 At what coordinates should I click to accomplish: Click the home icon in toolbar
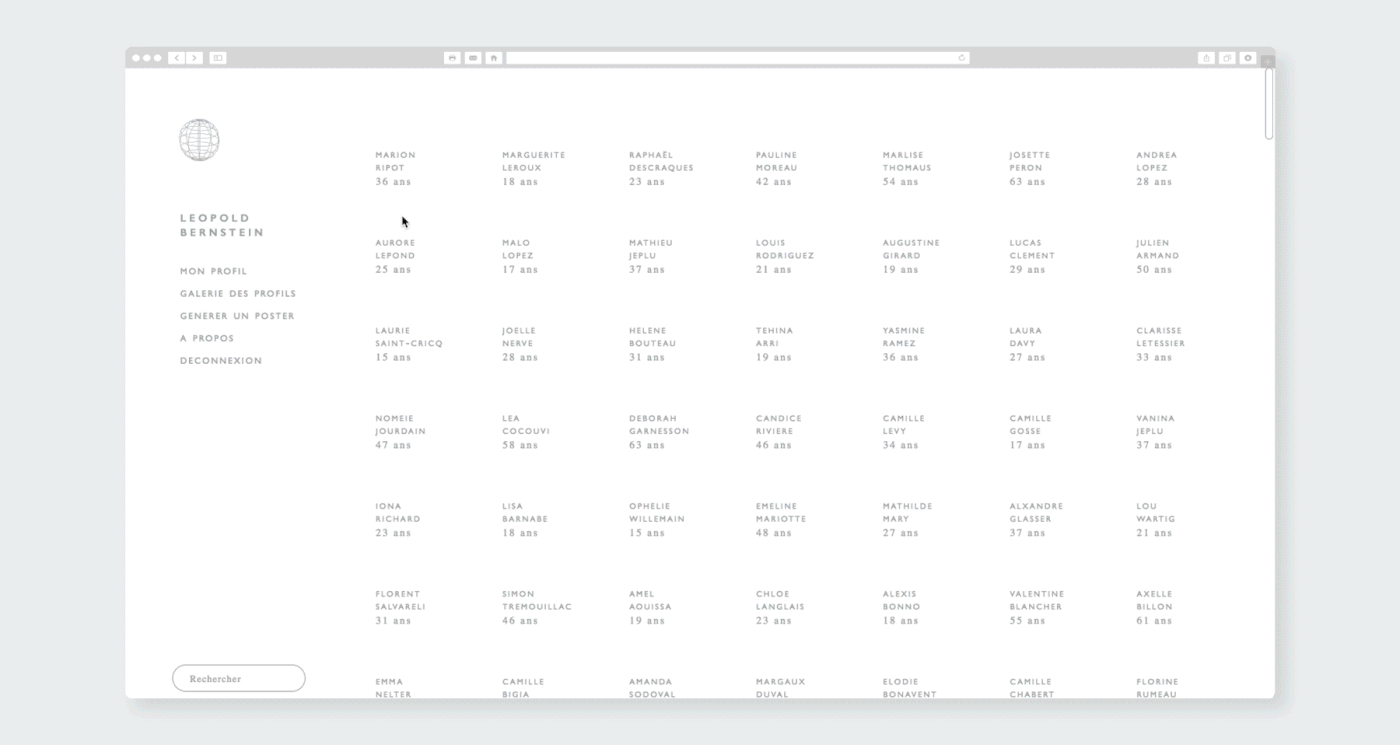494,58
